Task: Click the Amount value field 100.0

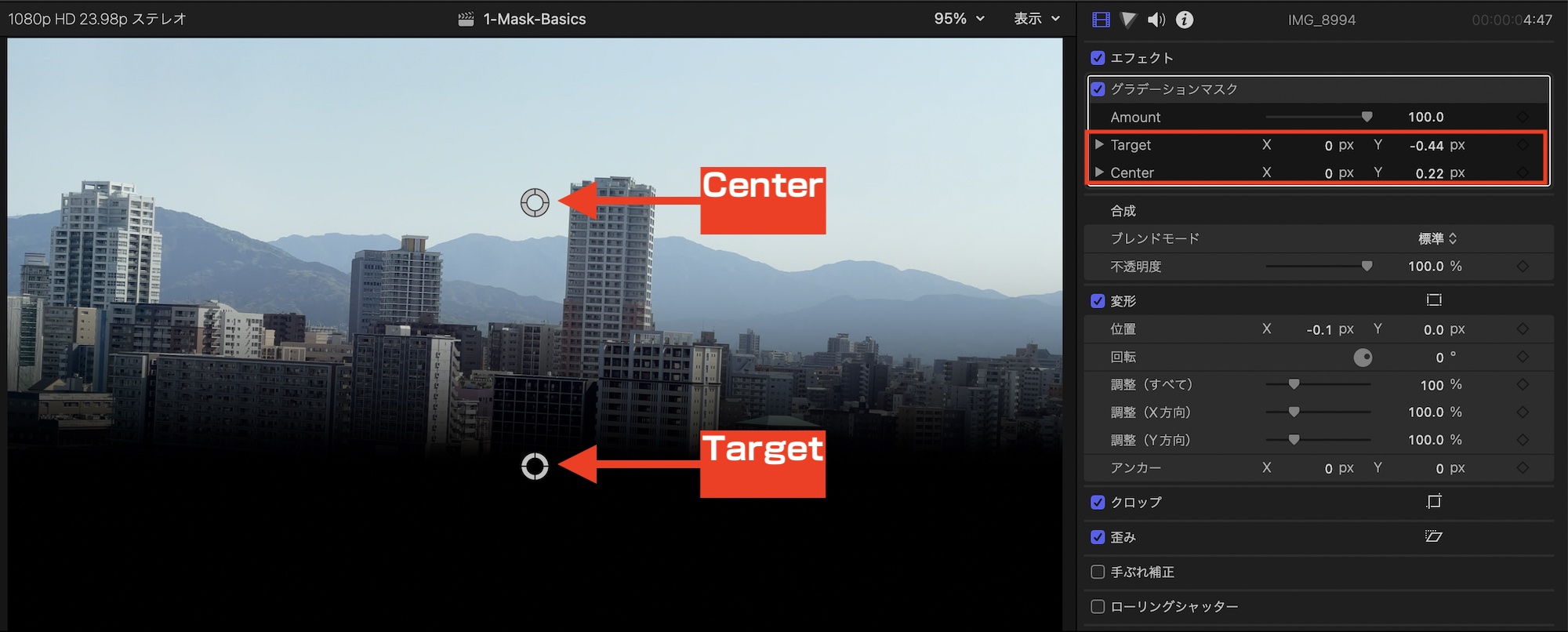Action: pyautogui.click(x=1425, y=117)
